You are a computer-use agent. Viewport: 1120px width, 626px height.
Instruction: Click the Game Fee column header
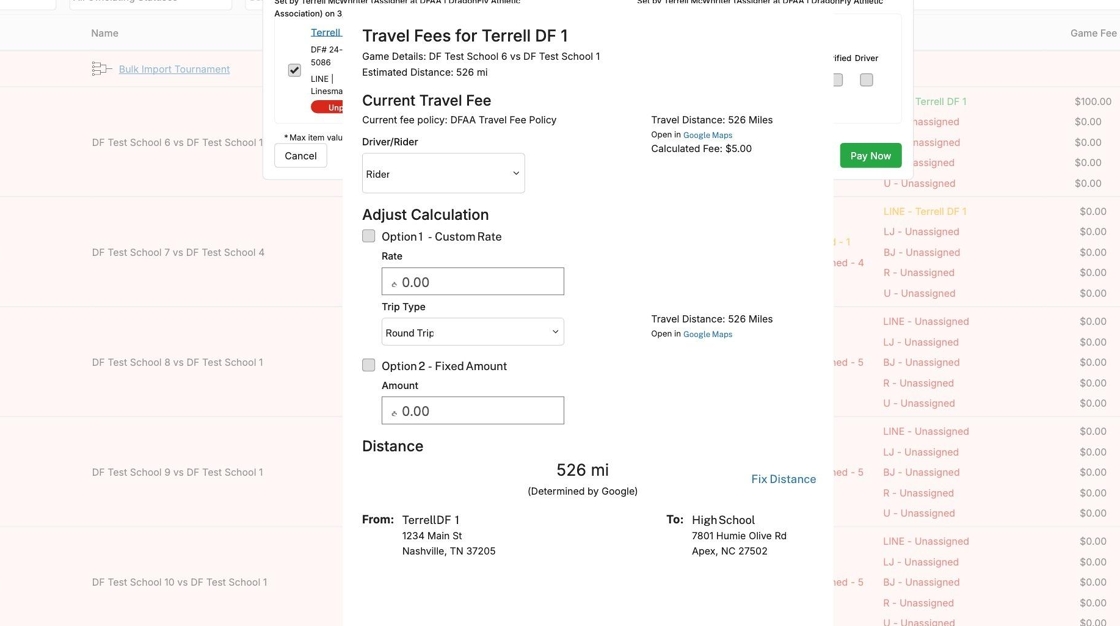coord(1092,33)
